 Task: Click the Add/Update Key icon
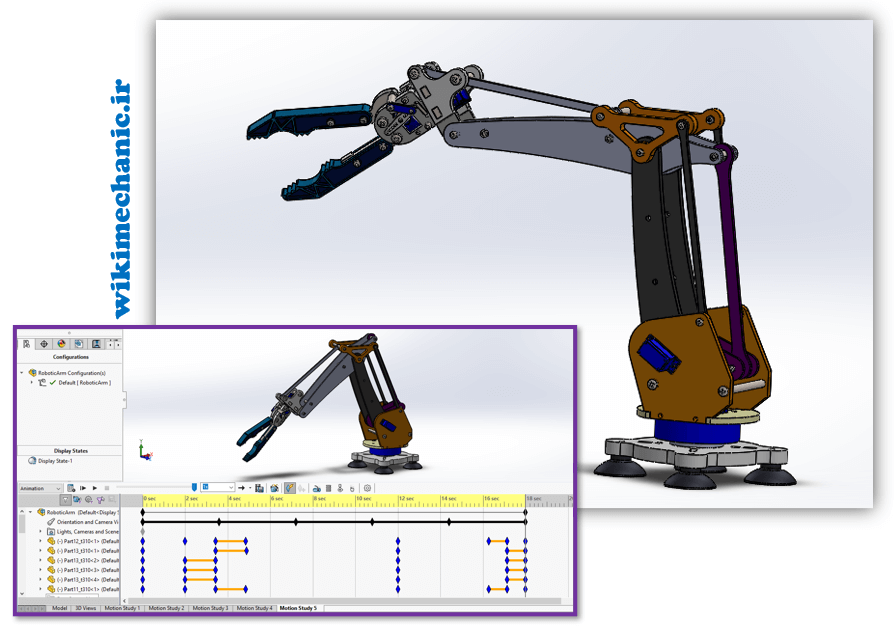(x=301, y=488)
